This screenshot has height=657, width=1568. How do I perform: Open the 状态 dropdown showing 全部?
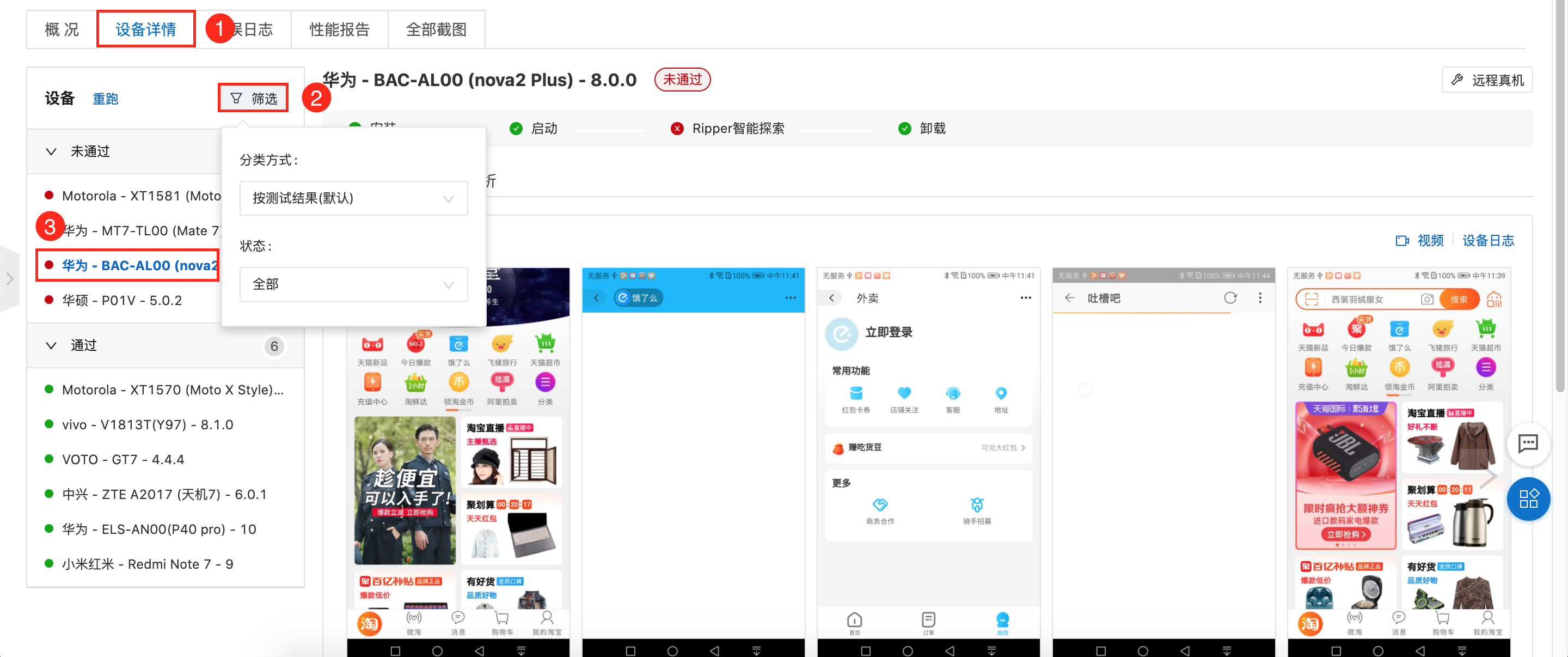pos(354,284)
